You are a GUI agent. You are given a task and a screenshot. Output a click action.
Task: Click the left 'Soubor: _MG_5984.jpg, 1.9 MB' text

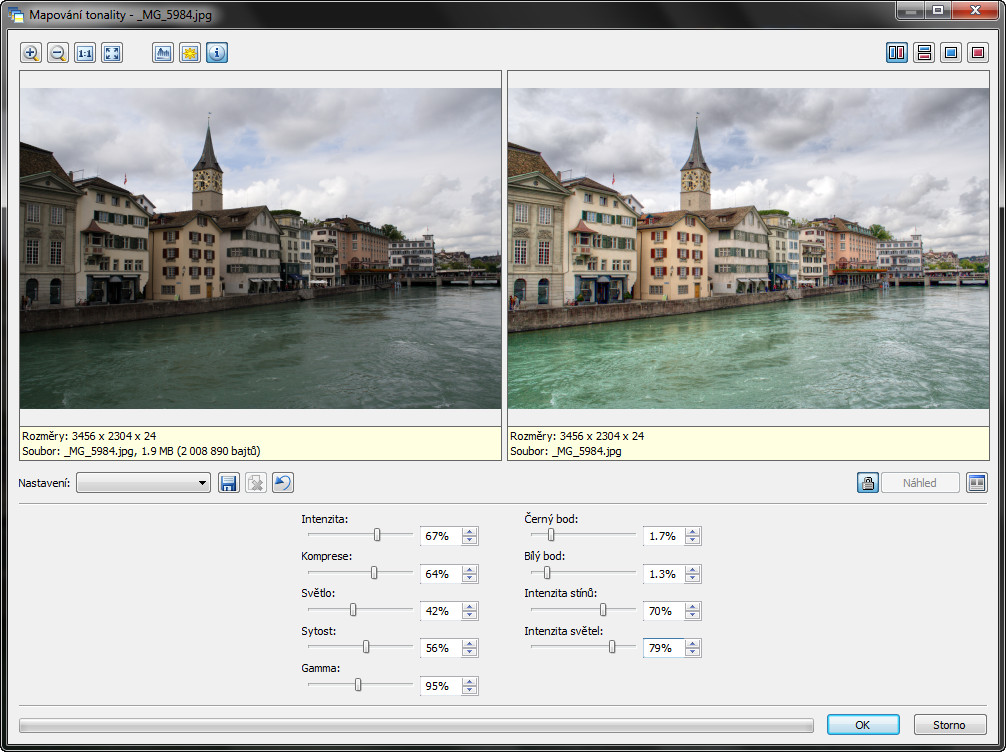click(141, 451)
